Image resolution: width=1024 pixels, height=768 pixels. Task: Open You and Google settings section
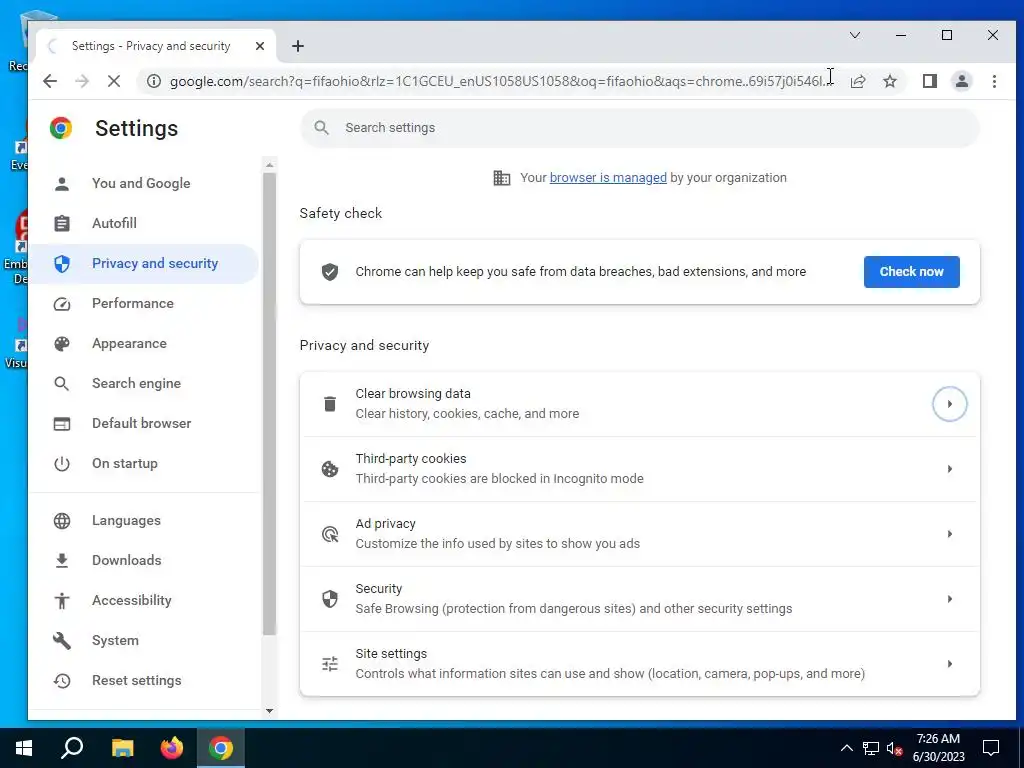[x=145, y=184]
